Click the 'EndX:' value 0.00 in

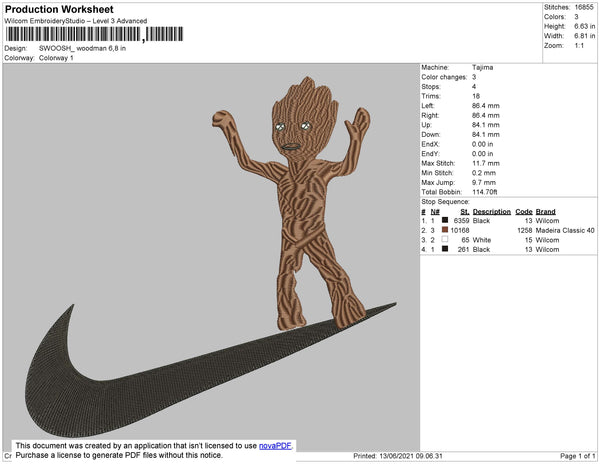pyautogui.click(x=483, y=144)
